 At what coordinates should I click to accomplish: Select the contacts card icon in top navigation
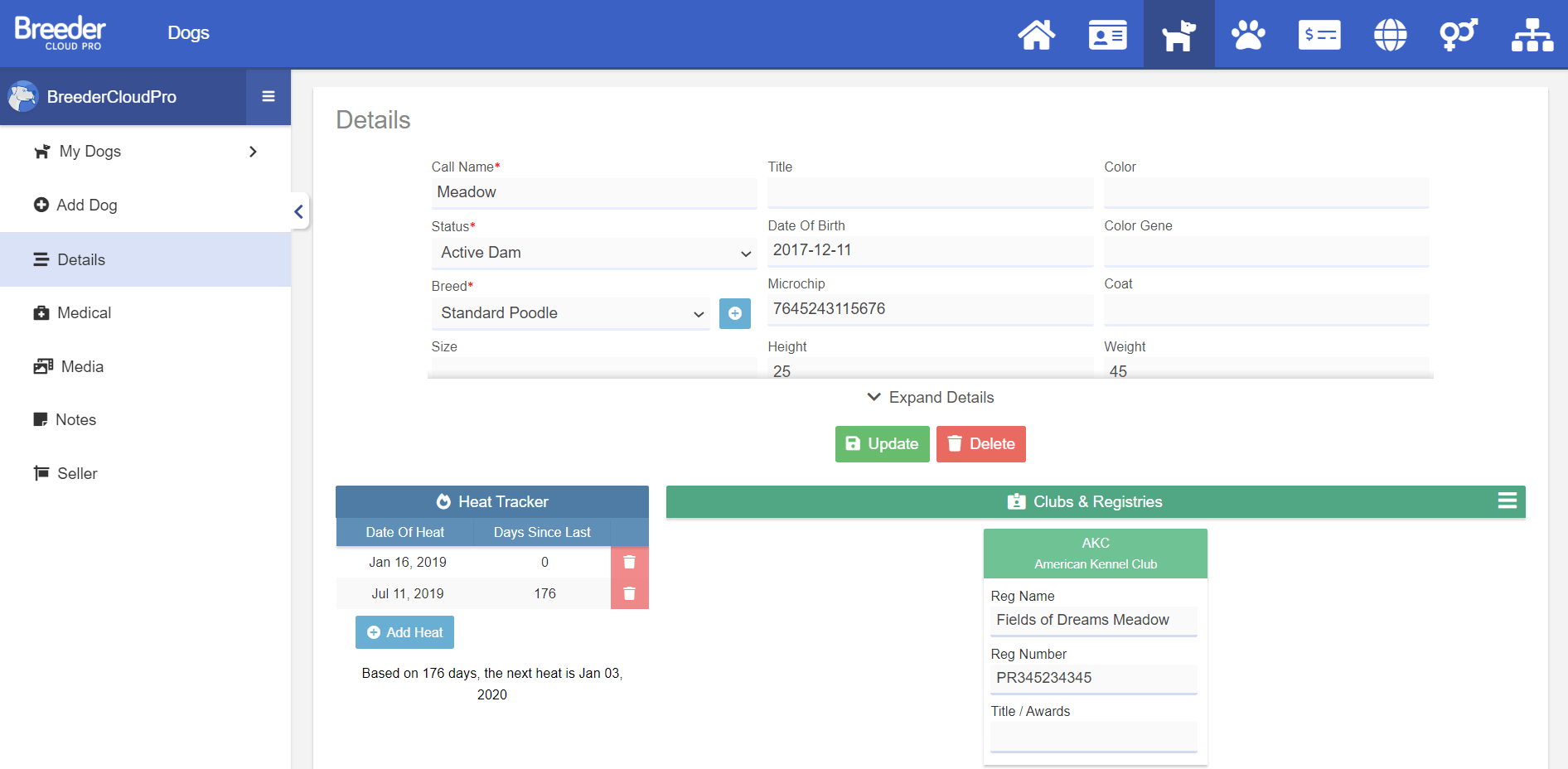click(1107, 34)
